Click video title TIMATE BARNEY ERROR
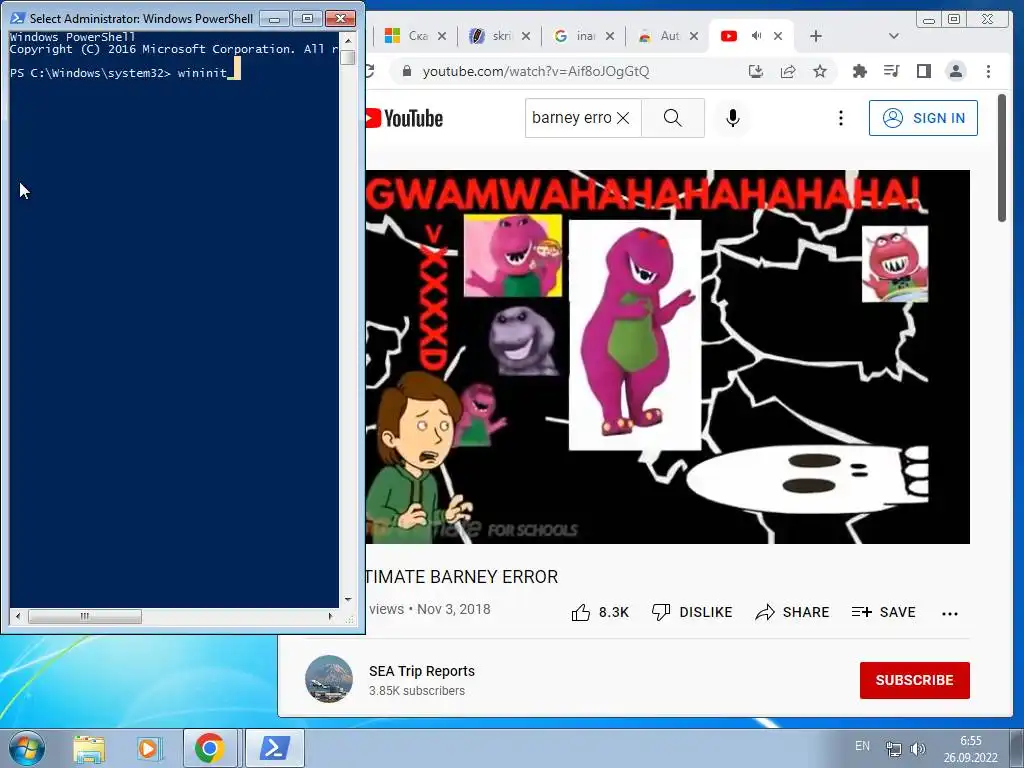The image size is (1024, 768). [462, 577]
